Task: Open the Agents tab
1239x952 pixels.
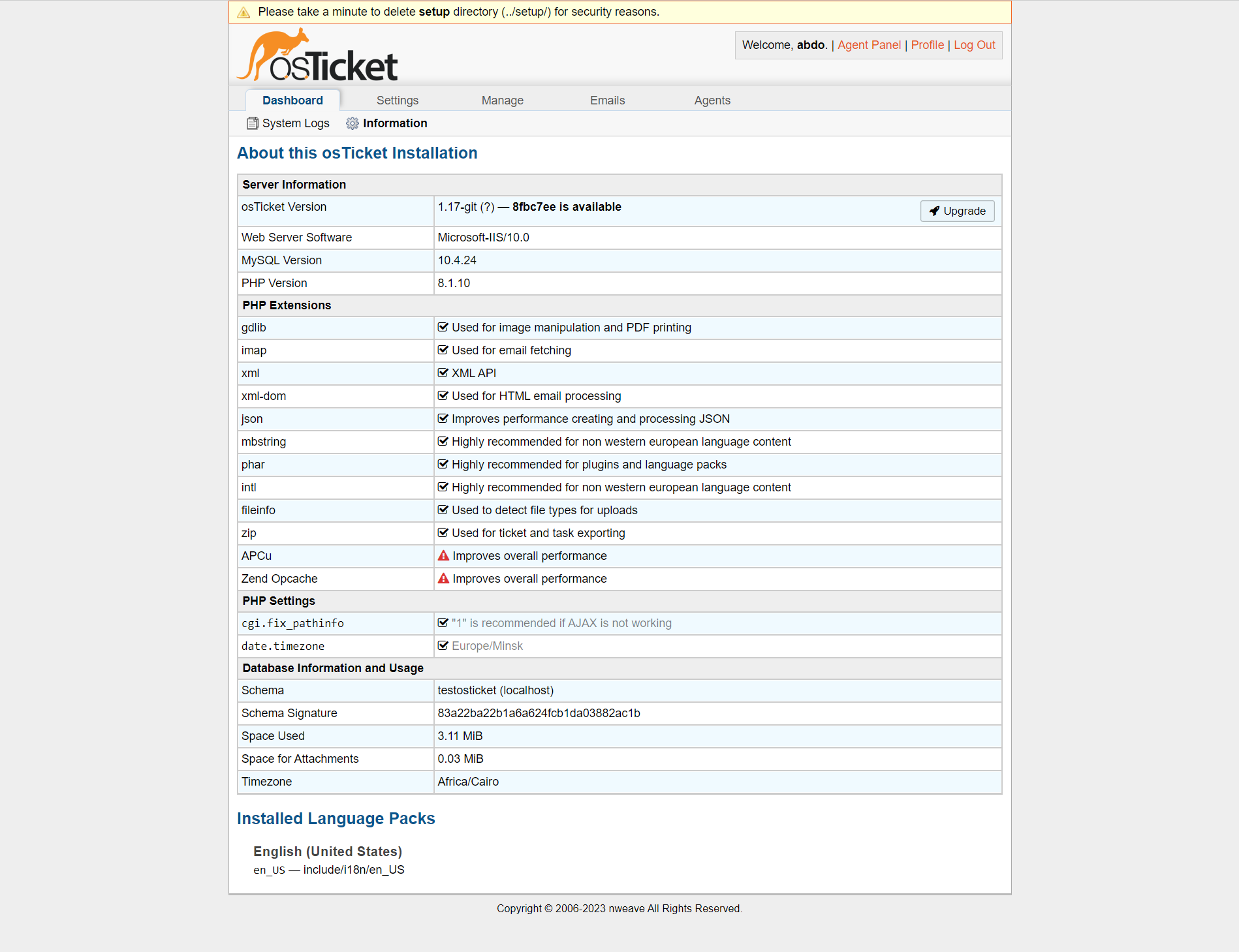Action: pos(712,100)
